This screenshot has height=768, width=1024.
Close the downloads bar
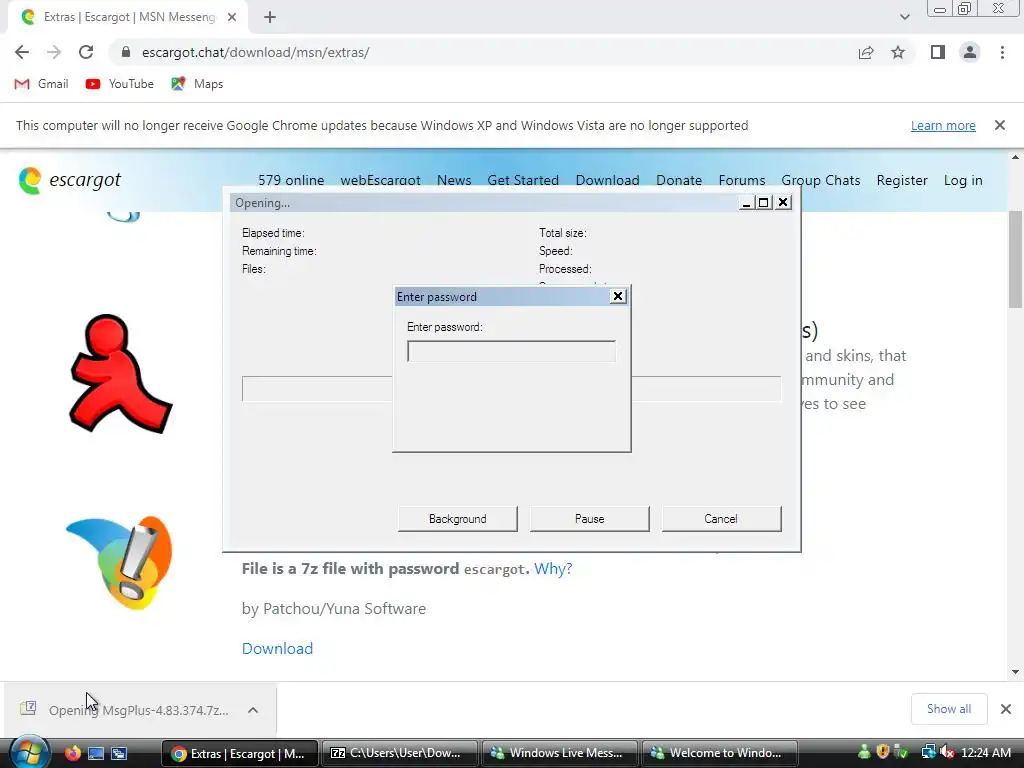coord(1006,709)
